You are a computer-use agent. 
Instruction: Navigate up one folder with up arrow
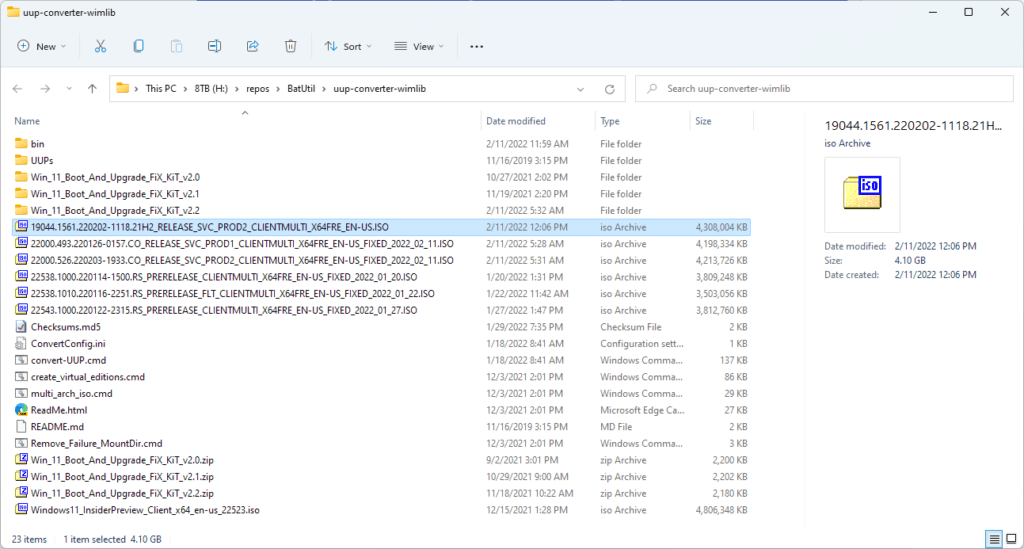(92, 88)
